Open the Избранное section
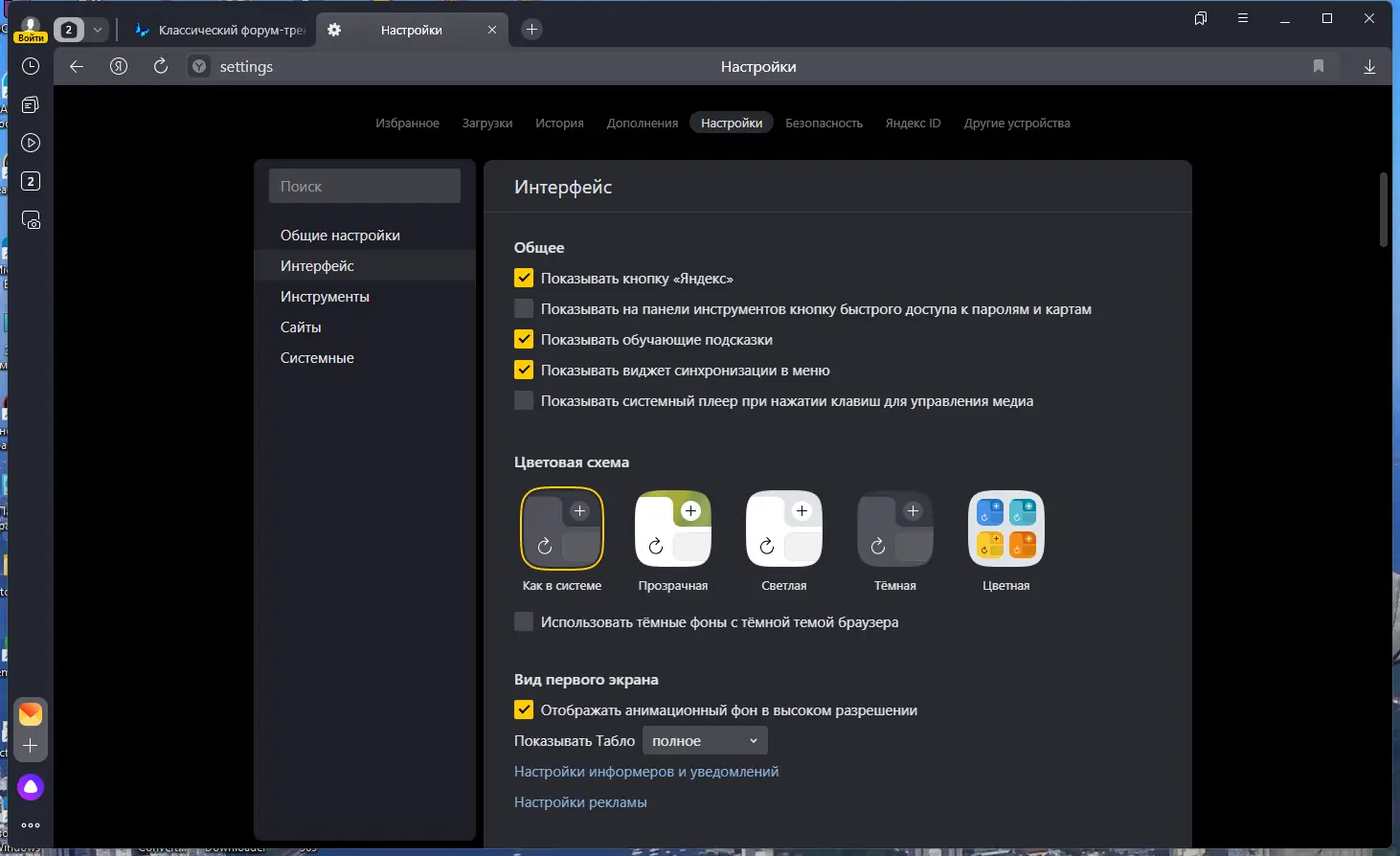This screenshot has width=1400, height=856. coord(407,123)
